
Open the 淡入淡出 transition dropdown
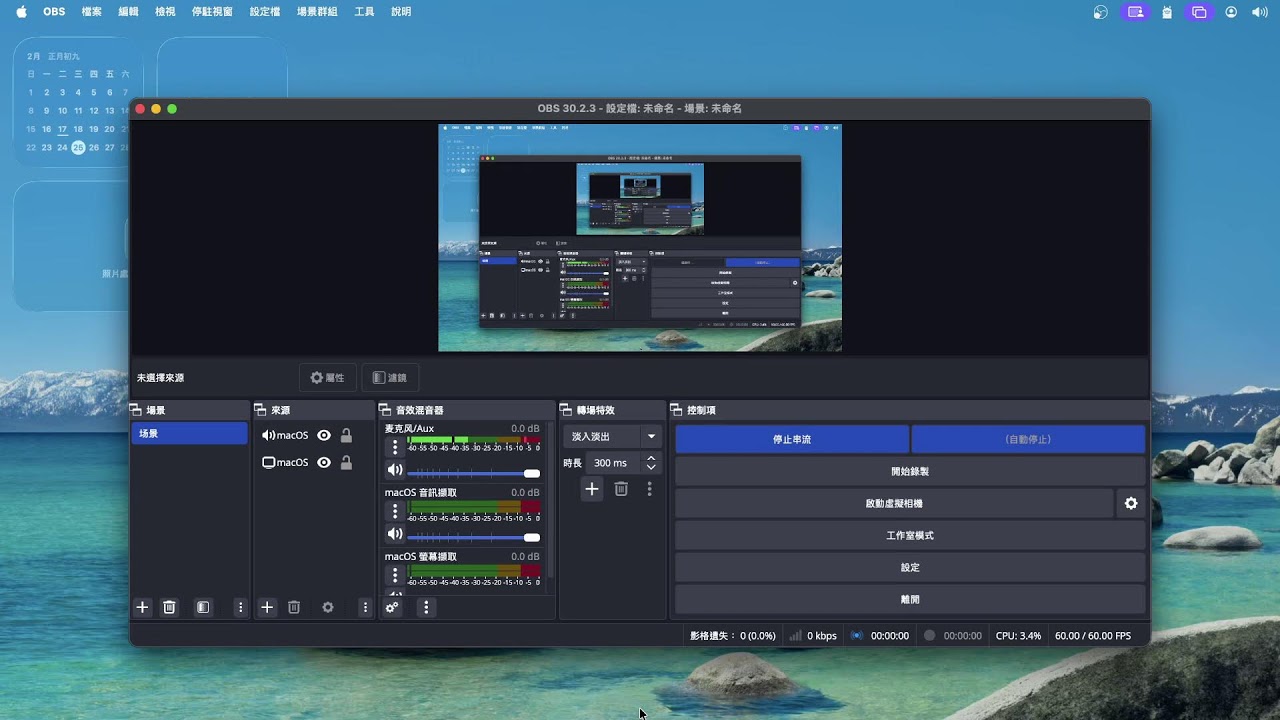click(x=613, y=436)
